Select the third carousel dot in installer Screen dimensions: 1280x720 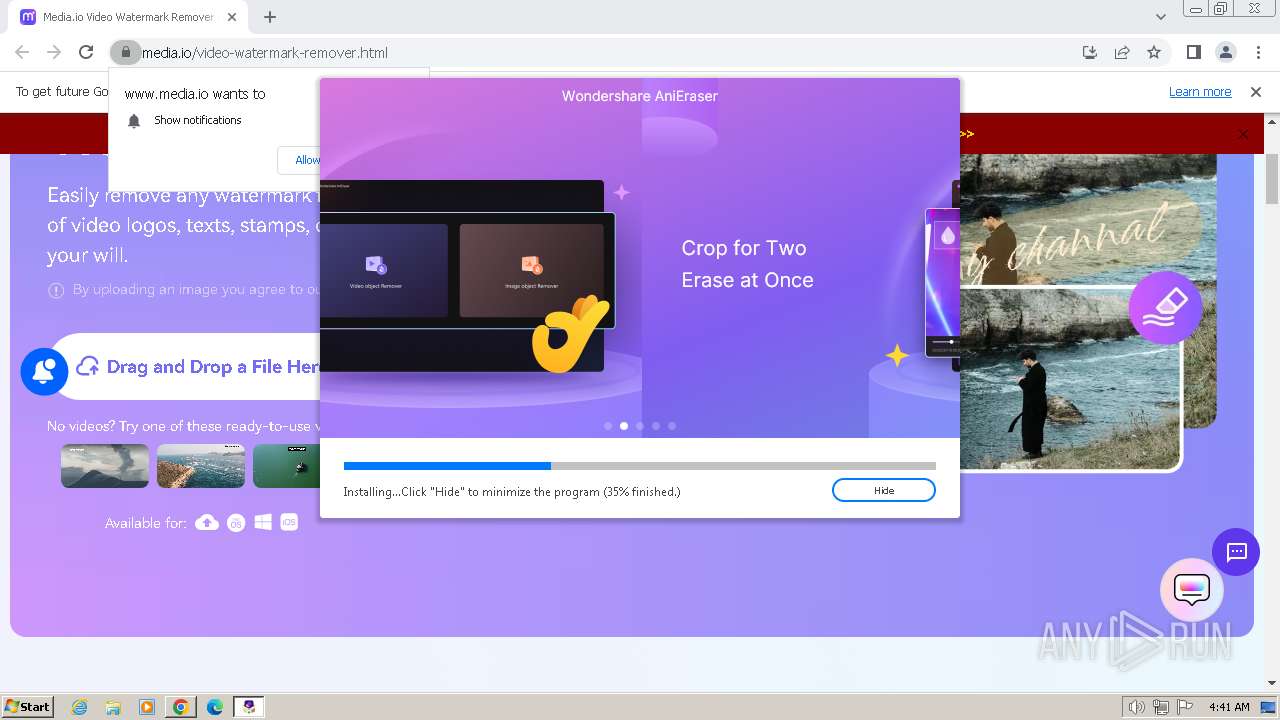tap(640, 426)
